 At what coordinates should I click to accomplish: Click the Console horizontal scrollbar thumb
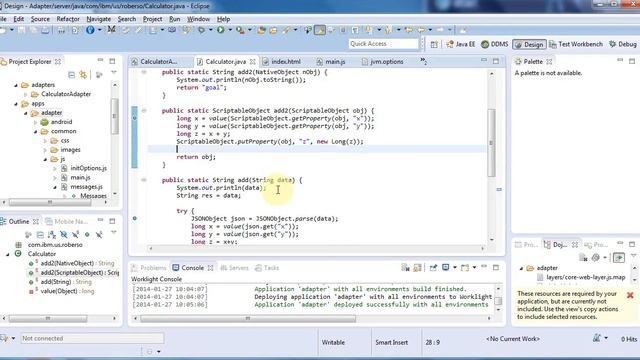[x=248, y=318]
